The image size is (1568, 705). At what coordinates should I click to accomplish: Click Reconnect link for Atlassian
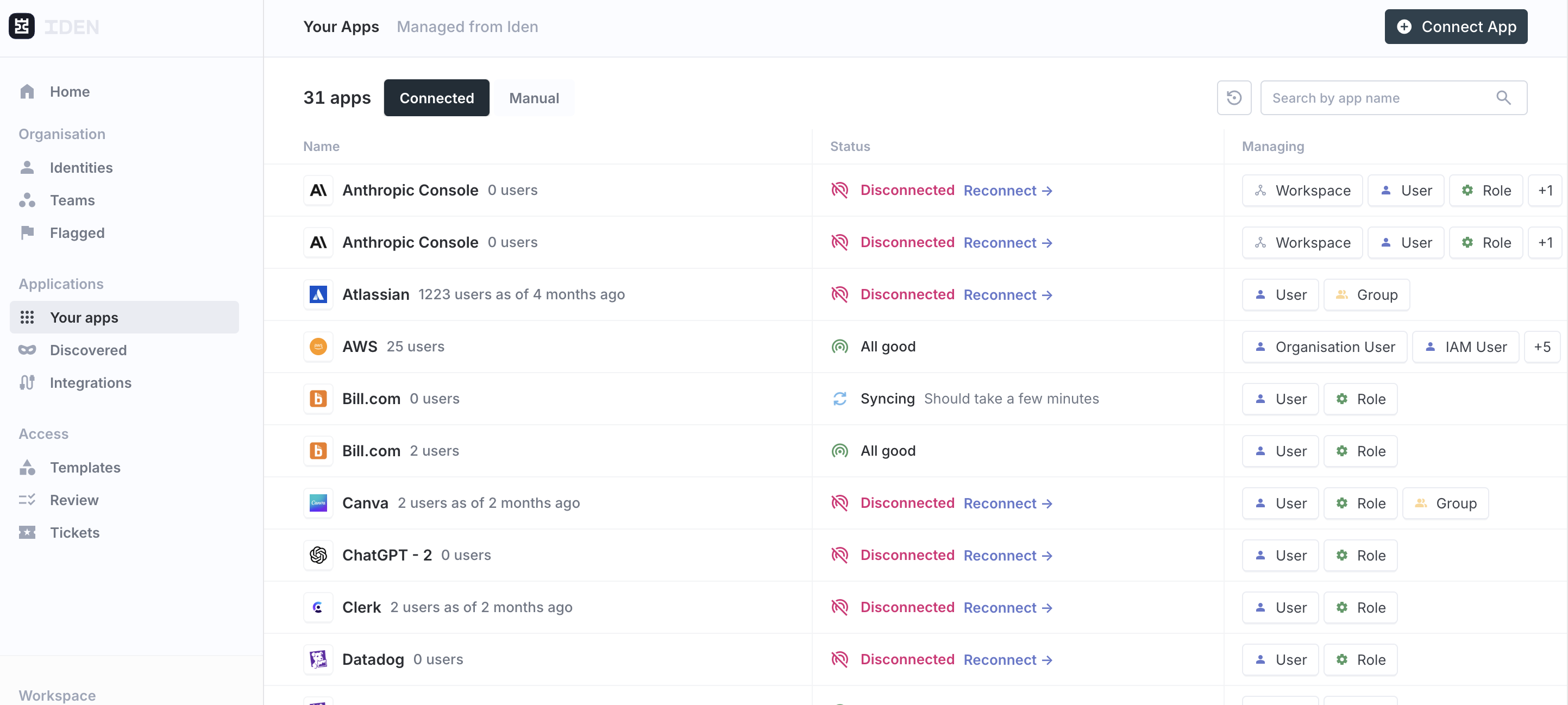[1007, 294]
